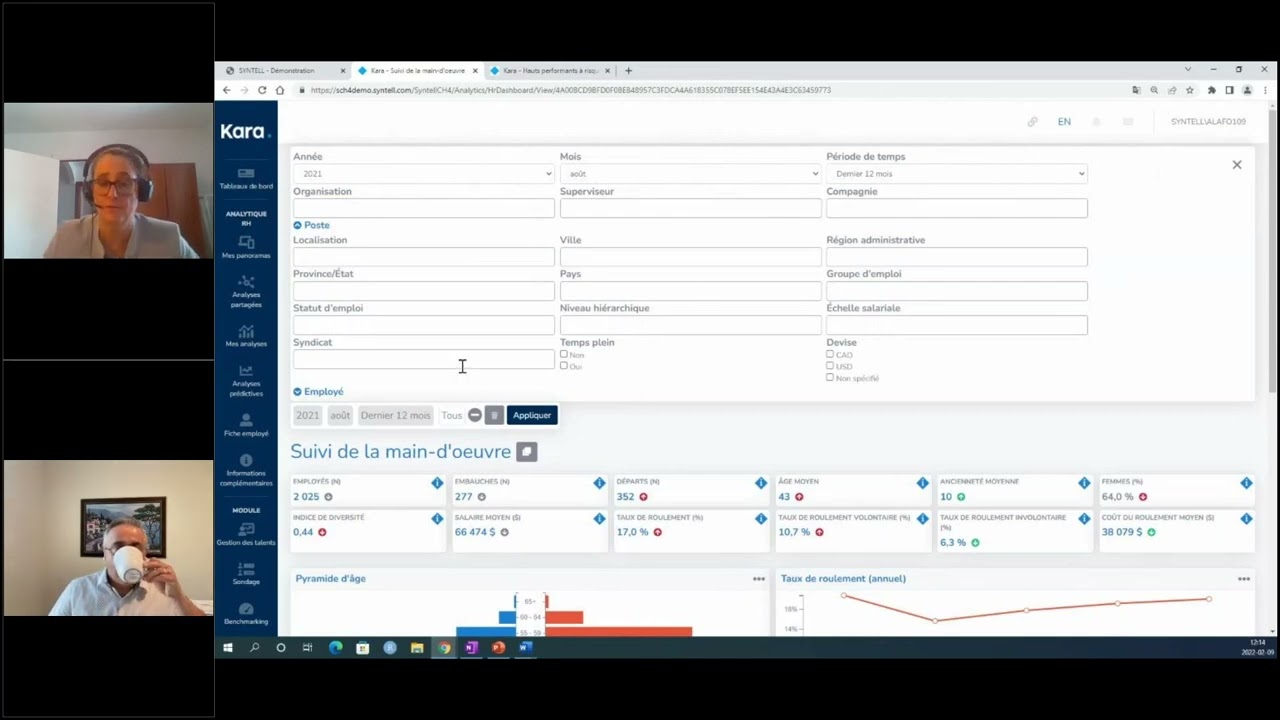This screenshot has width=1280, height=720.
Task: Go to Analyses partagées in sidebar
Action: click(246, 291)
